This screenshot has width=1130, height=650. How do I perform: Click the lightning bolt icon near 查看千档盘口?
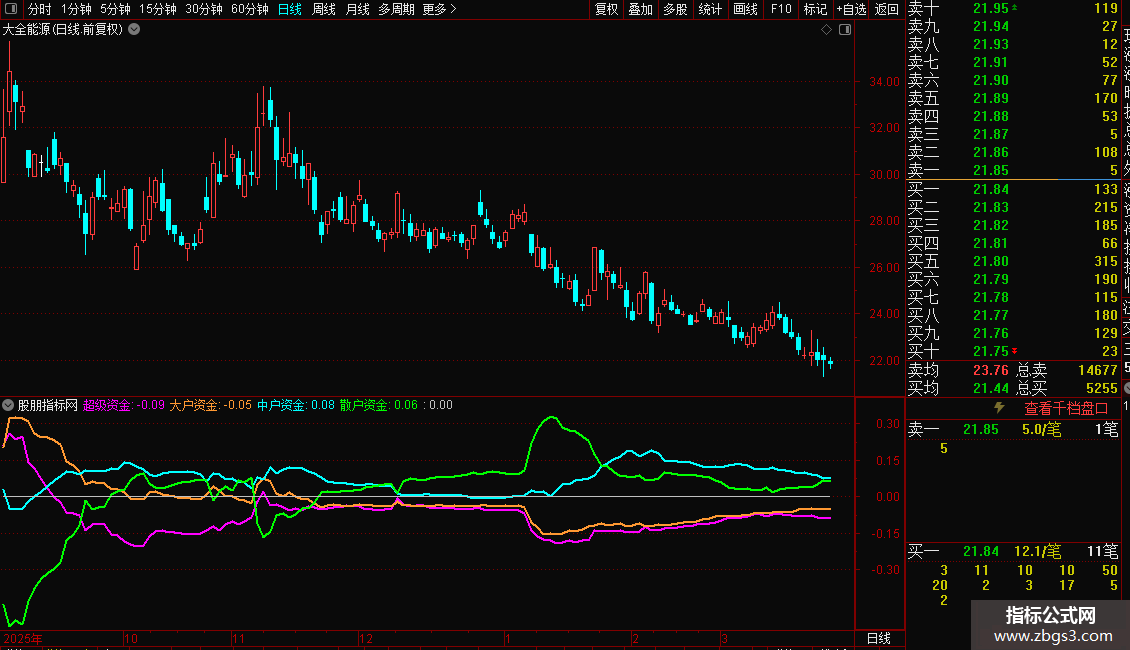click(998, 408)
